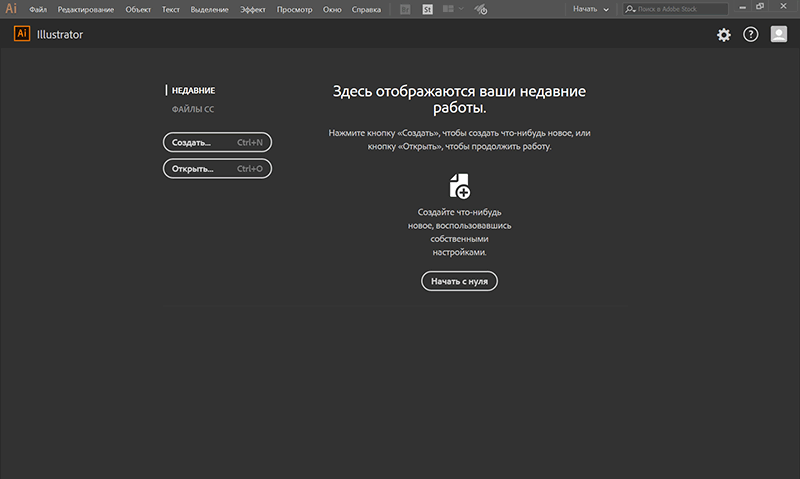Screen dimensions: 800x479
Task: Expand the Начать workspace switcher
Action: [x=591, y=9]
